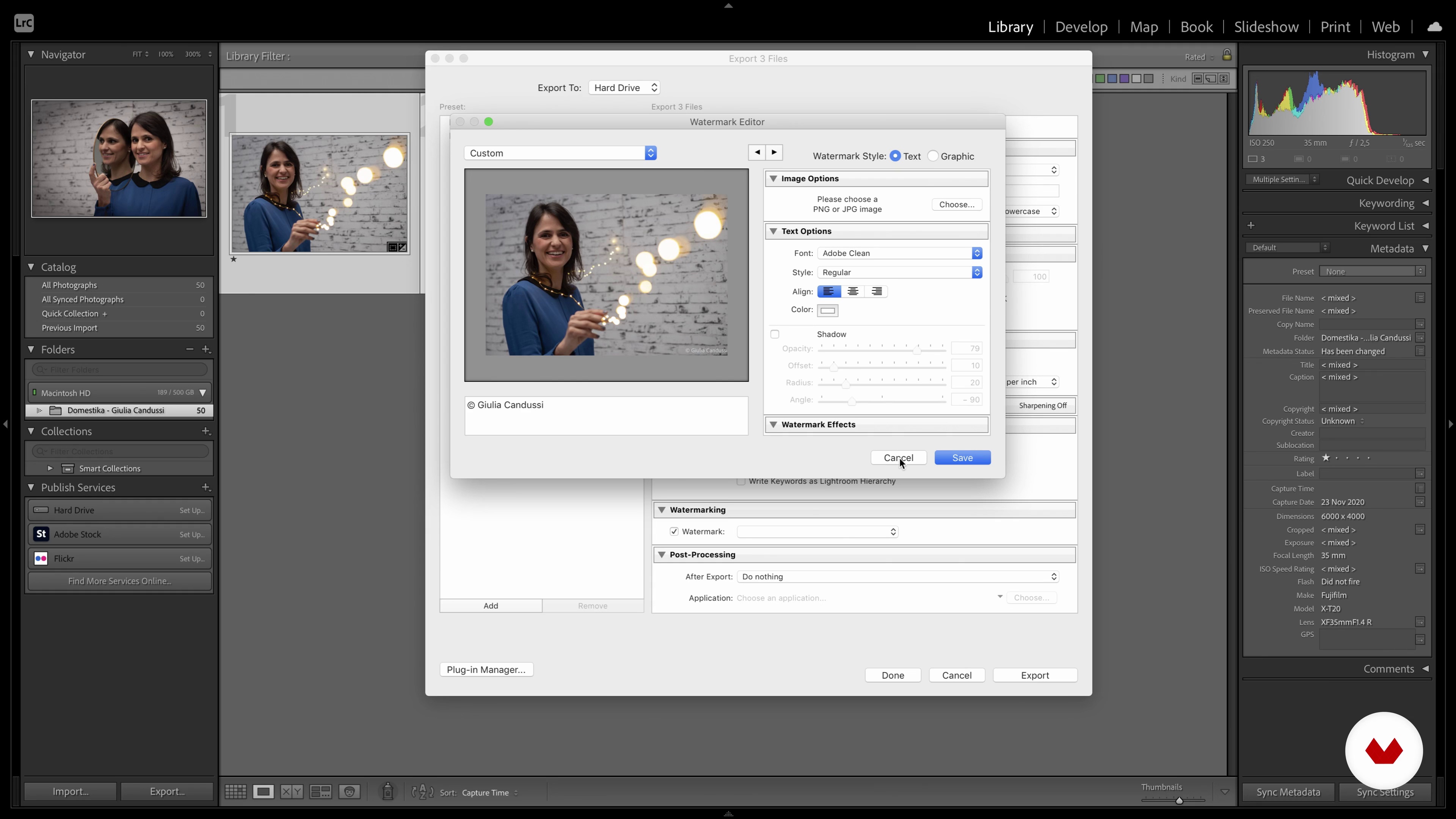Open cloud sync status icon
Screen dimensions: 1456x819
coord(1434,27)
